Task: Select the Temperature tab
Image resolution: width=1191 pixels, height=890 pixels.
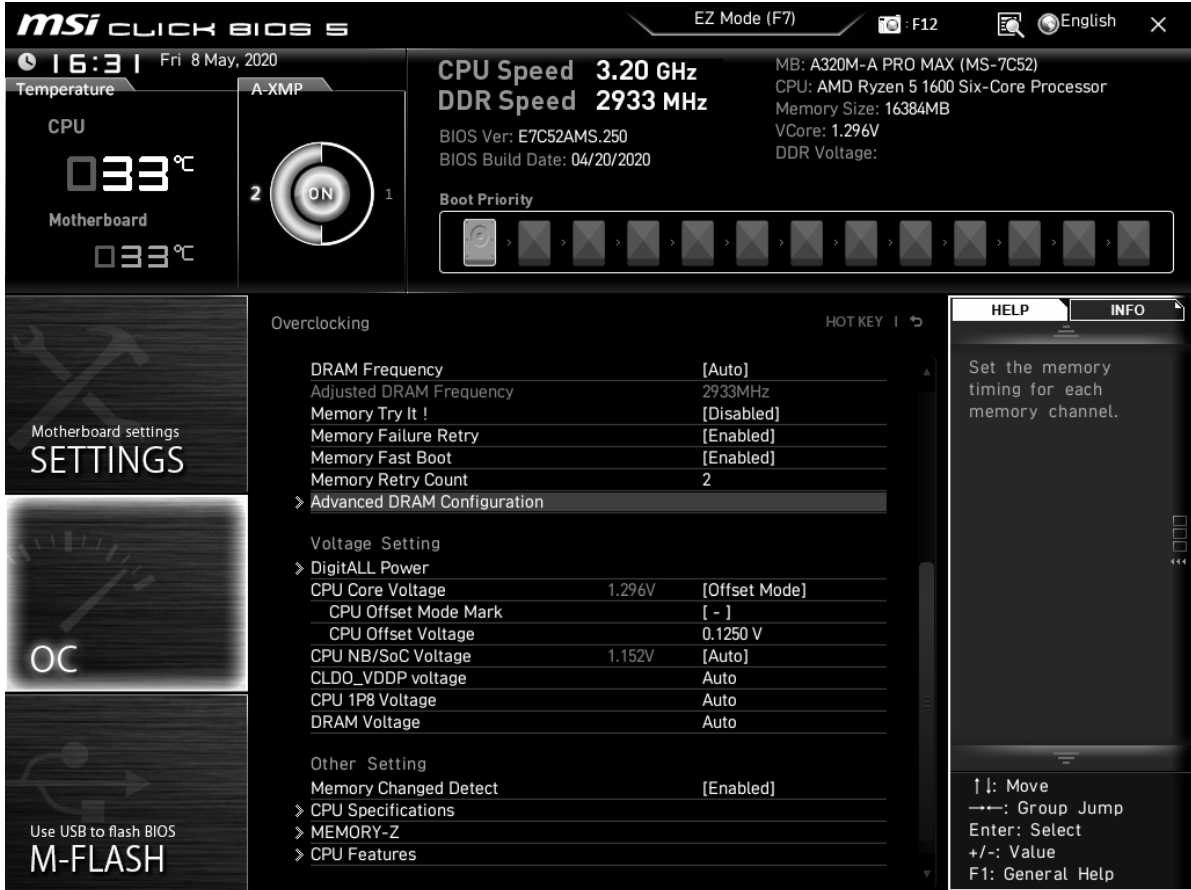Action: (x=66, y=89)
